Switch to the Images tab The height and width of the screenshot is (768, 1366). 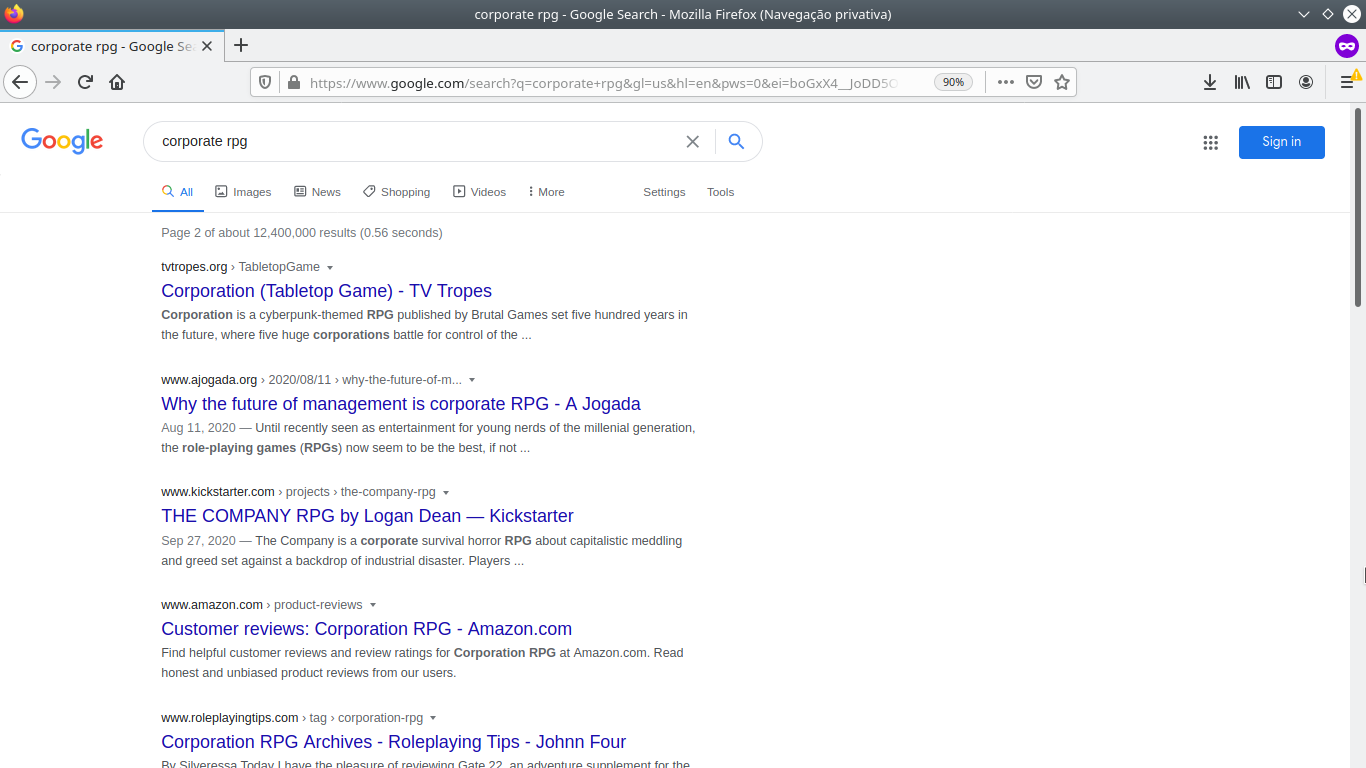(243, 192)
